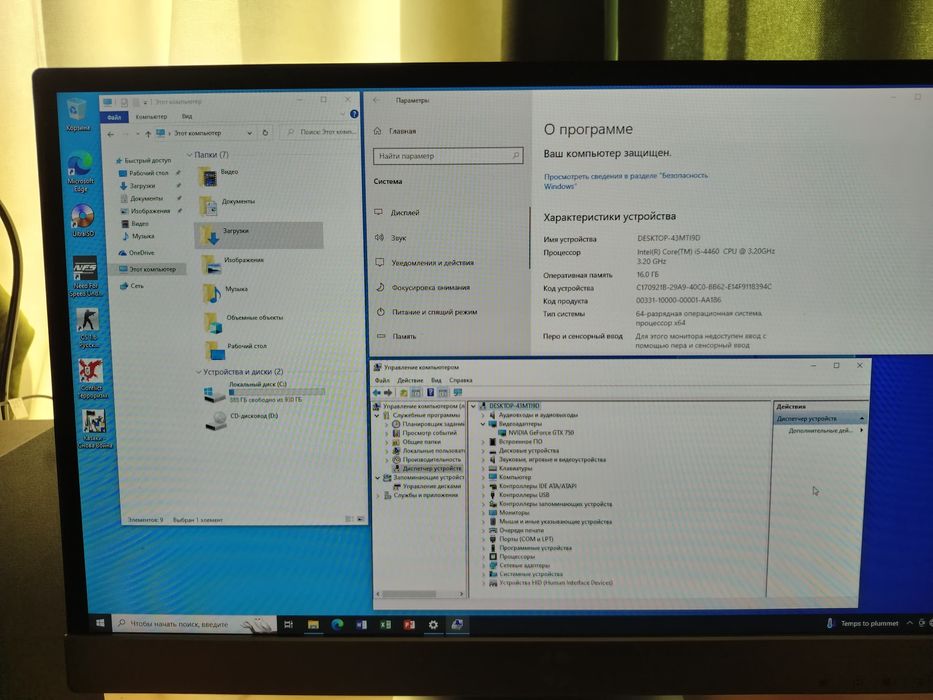
Task: Open PowerPoint from the taskbar
Action: (x=409, y=624)
